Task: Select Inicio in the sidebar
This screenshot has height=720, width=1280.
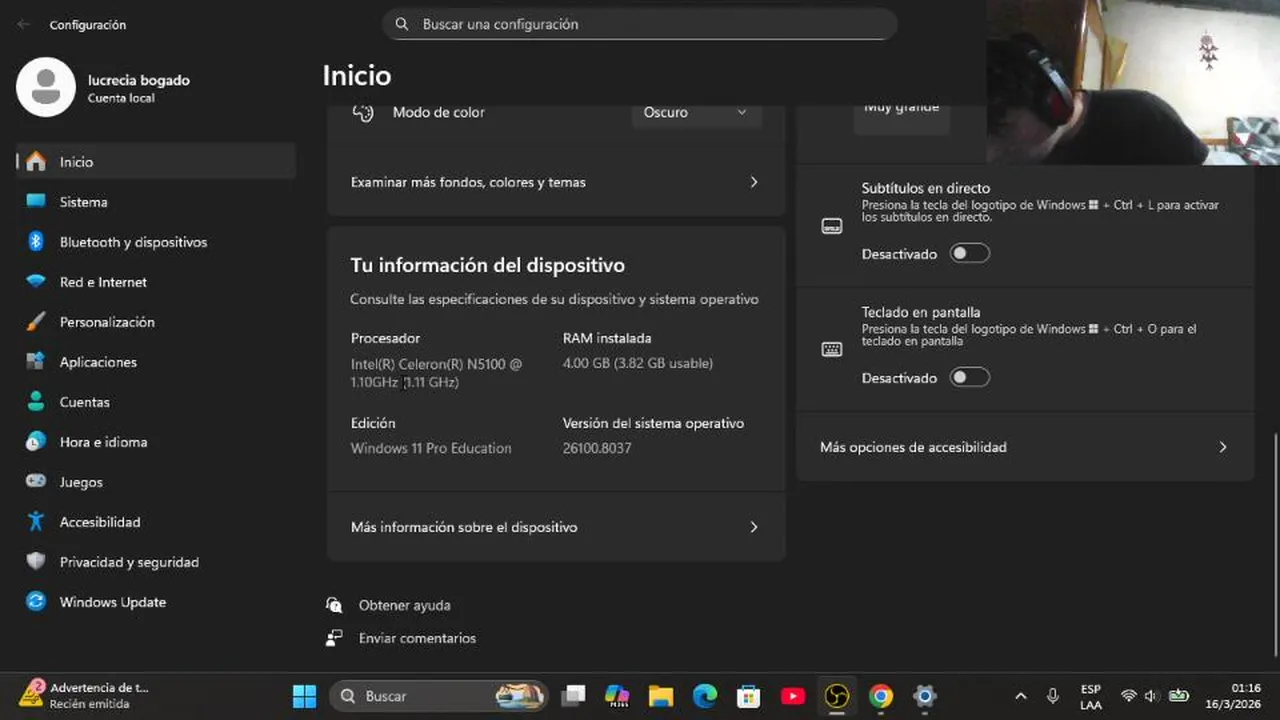Action: [x=156, y=162]
